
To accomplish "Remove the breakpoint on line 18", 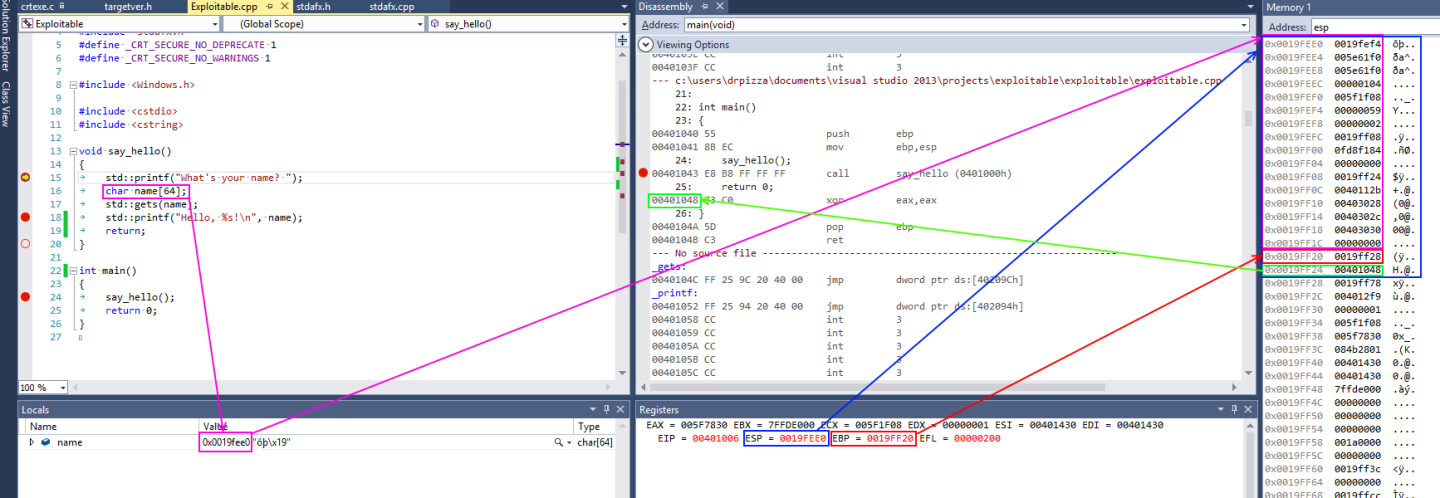I will [x=25, y=217].
